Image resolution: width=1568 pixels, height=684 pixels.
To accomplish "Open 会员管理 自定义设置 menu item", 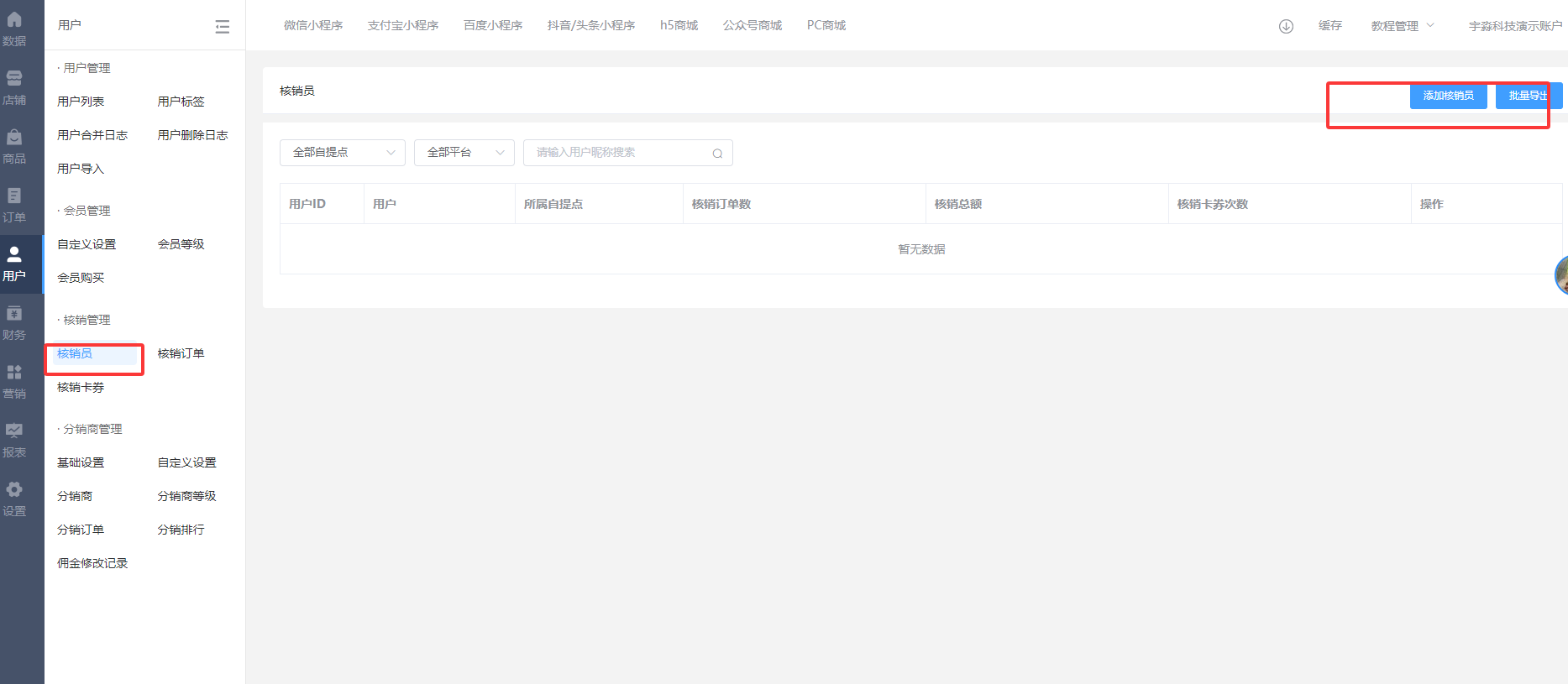I will [x=87, y=244].
